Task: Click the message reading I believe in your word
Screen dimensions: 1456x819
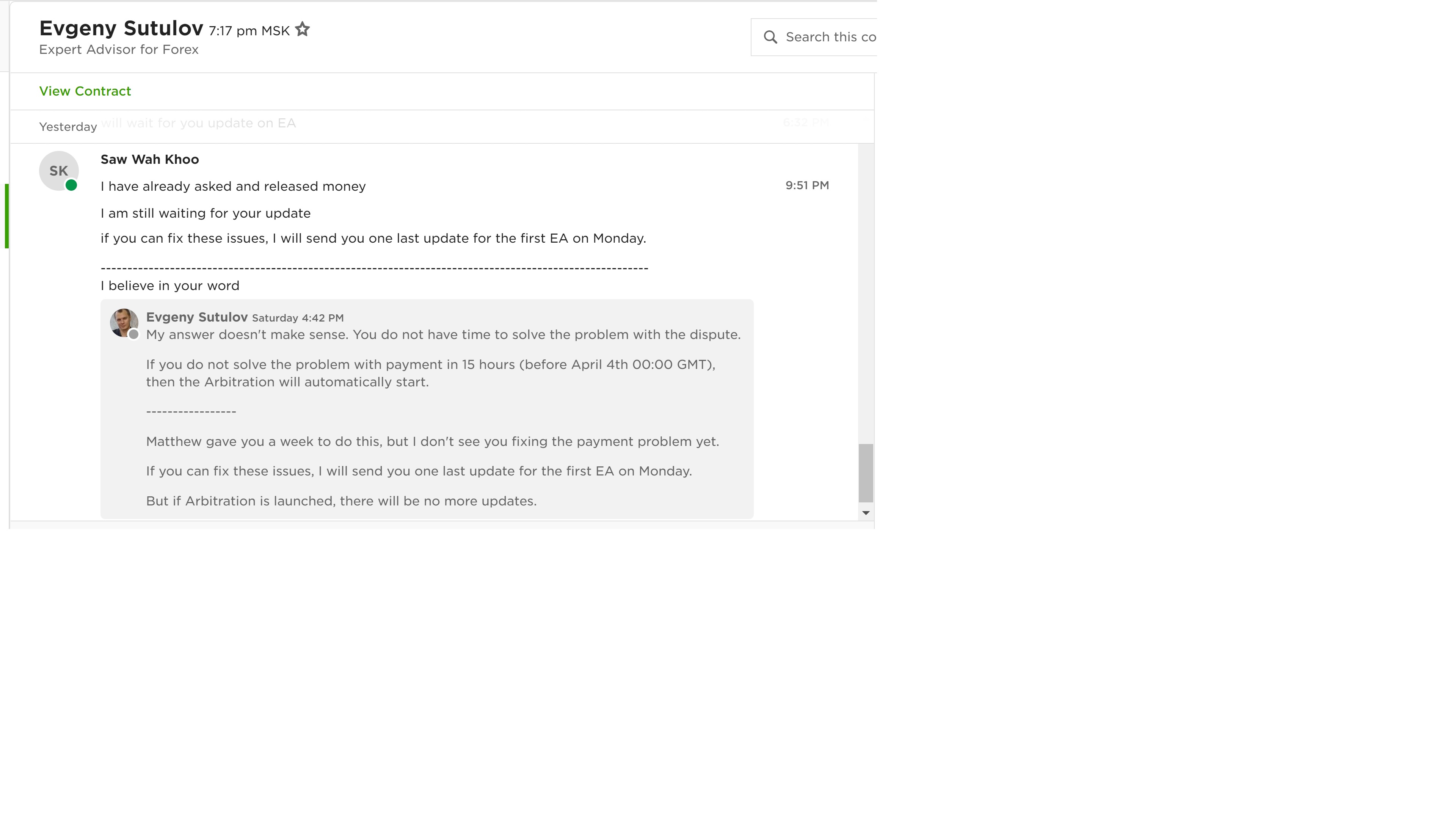Action: point(169,286)
